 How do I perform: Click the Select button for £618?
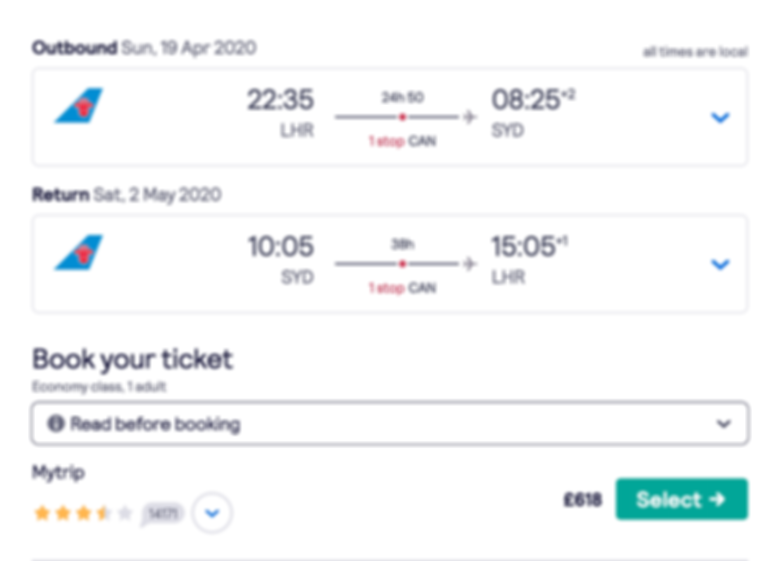682,499
